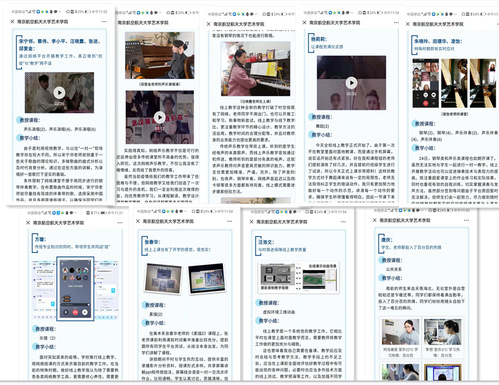Screen dimensions: 499x385
Task: Open the more options menu in the 杨莉莉 article
Action: pyautogui.click(x=396, y=23)
